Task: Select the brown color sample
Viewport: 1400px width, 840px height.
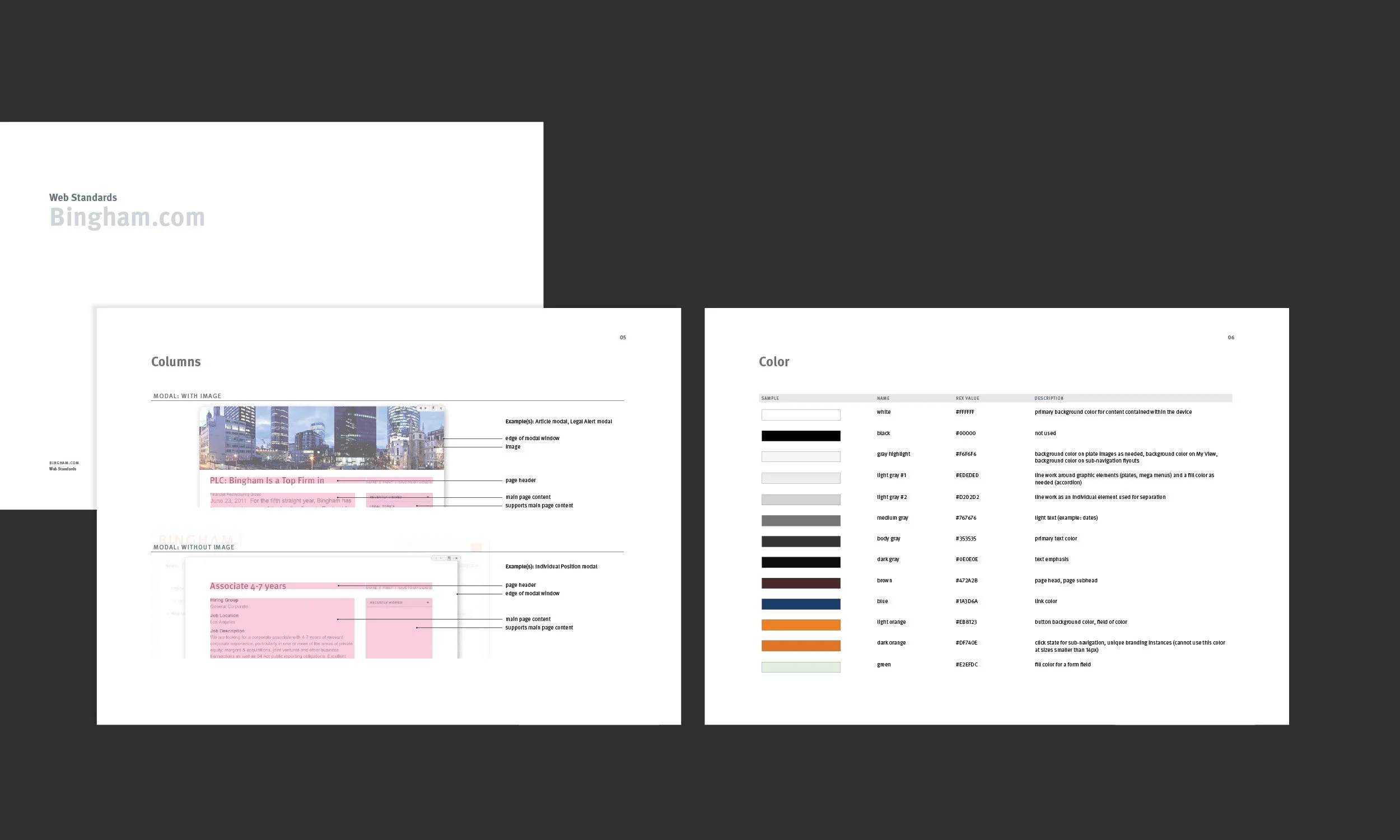Action: (801, 583)
